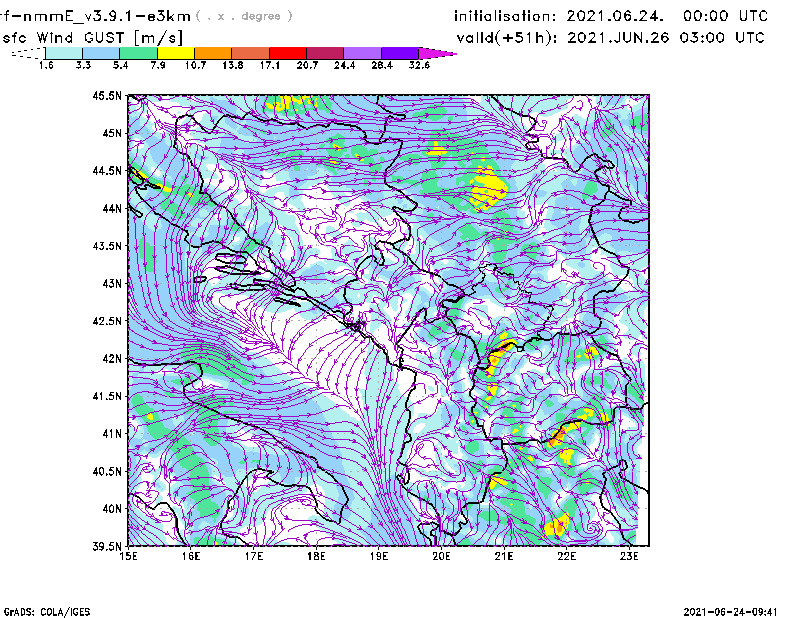Click the '00:00 UTC' initialisation time
Screen dimensions: 800x618
click(725, 16)
